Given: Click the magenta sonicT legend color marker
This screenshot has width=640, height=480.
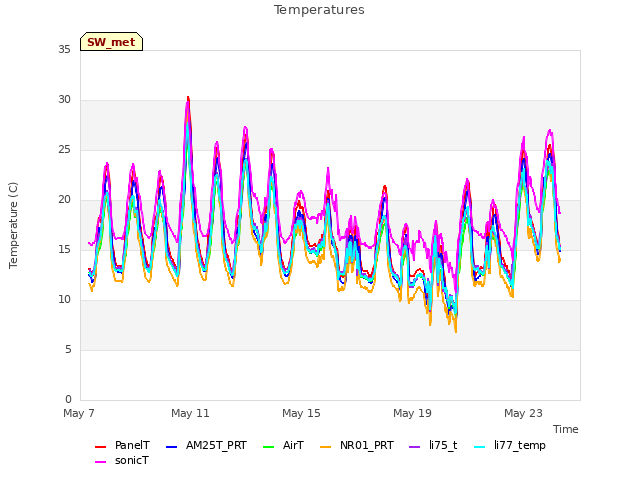Looking at the screenshot, I should [100, 462].
